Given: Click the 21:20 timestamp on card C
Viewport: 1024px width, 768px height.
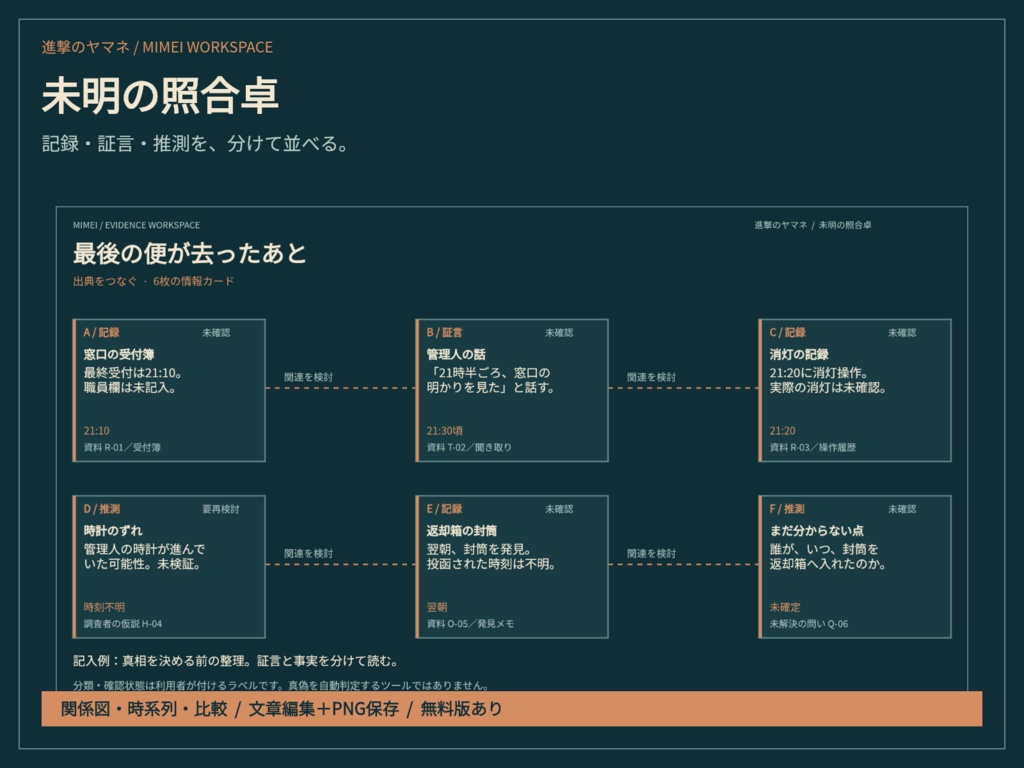Looking at the screenshot, I should pyautogui.click(x=782, y=430).
